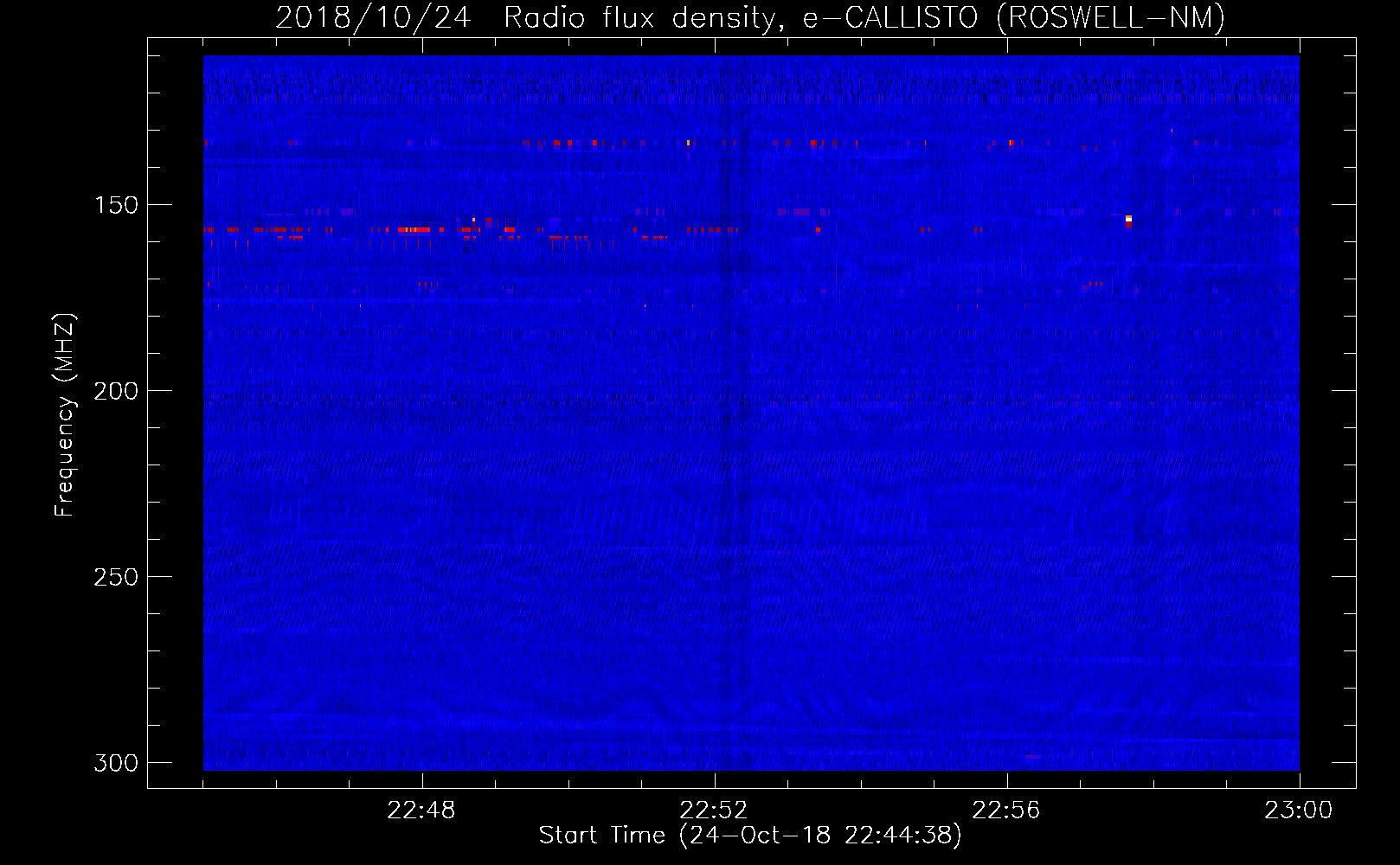Click the 300 frequency tick label
The width and height of the screenshot is (1400, 865).
click(116, 763)
